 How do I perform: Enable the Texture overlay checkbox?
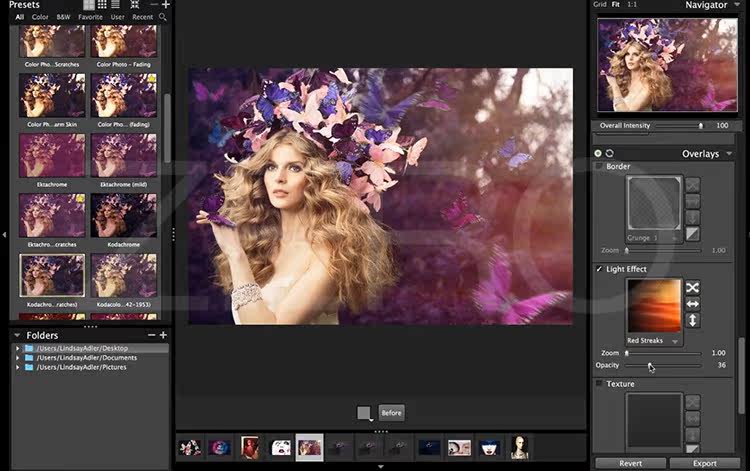[x=600, y=384]
